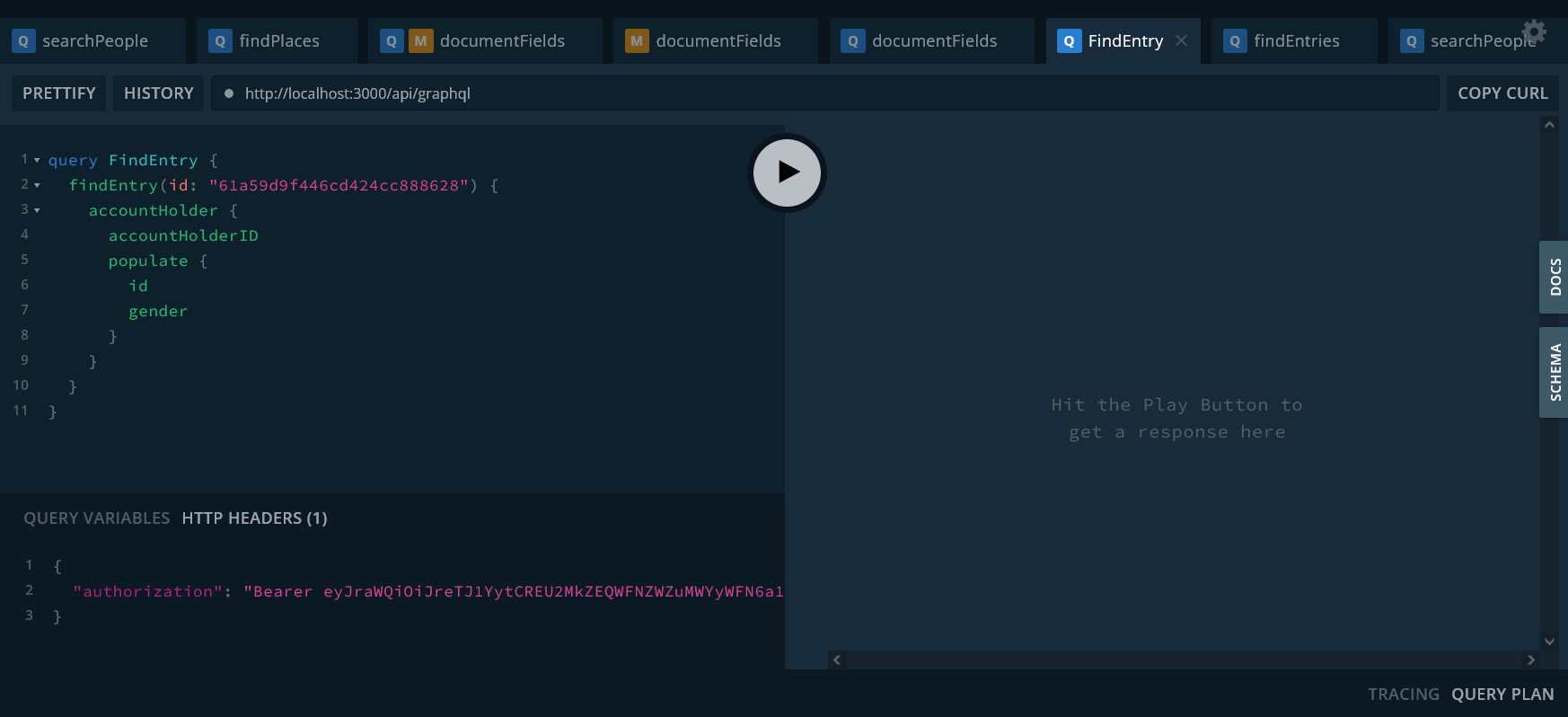Click the Q badge on findEntries tab

(x=1235, y=40)
